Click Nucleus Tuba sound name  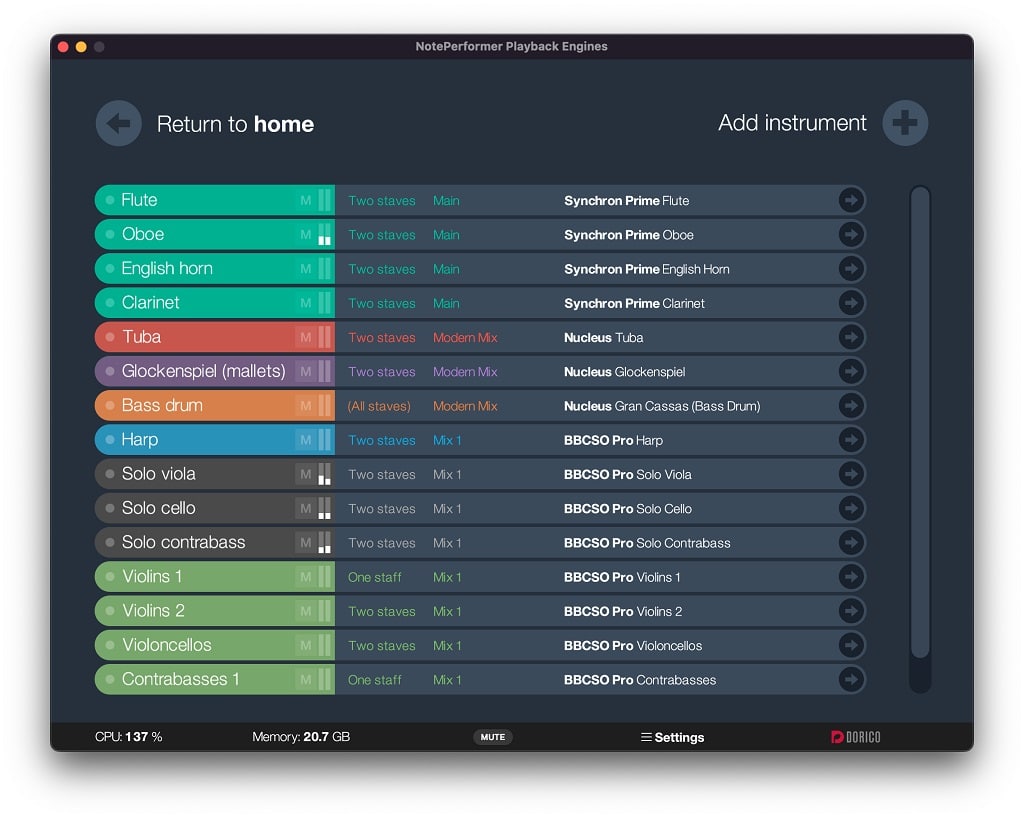click(603, 338)
